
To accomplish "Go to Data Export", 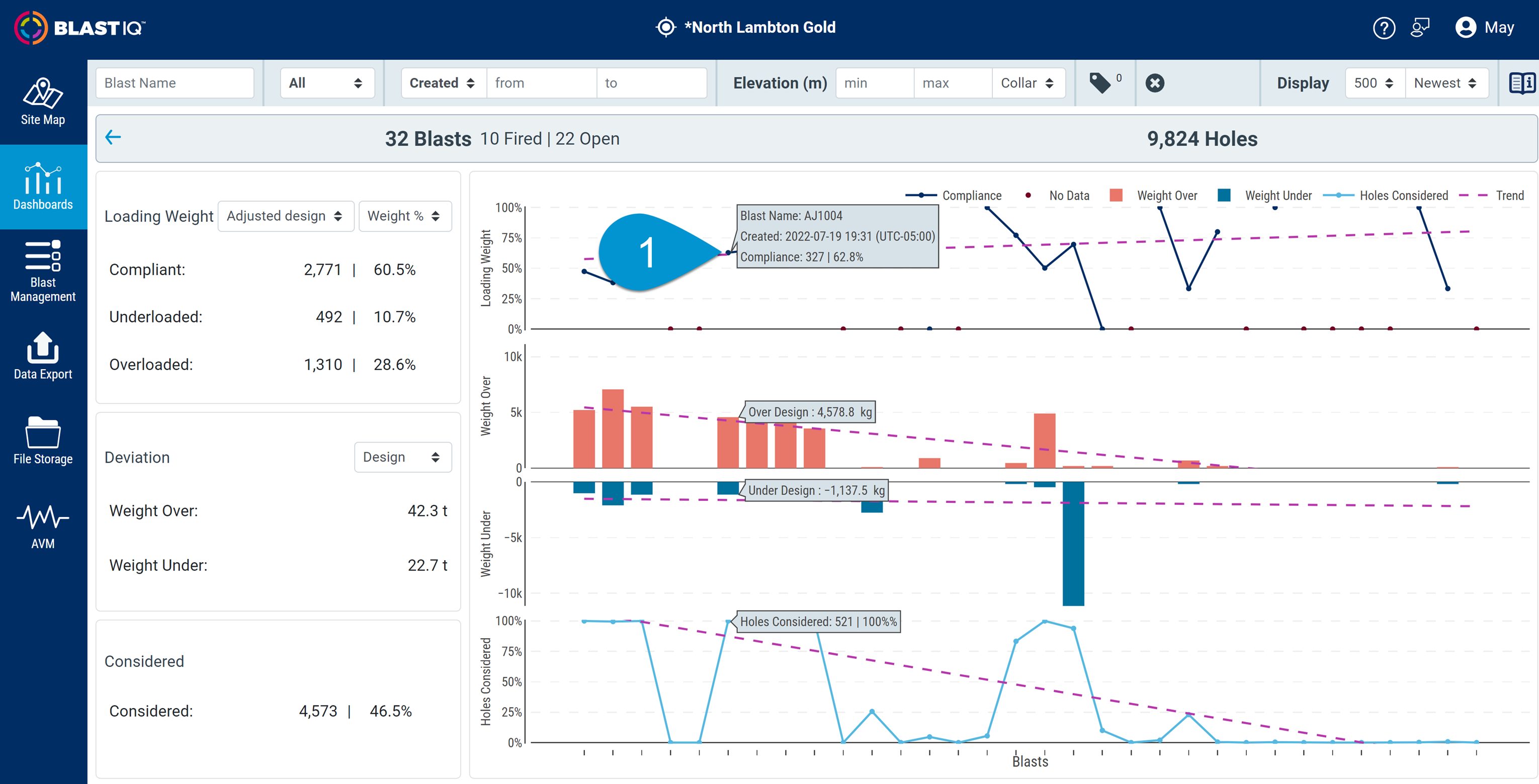I will pos(43,356).
